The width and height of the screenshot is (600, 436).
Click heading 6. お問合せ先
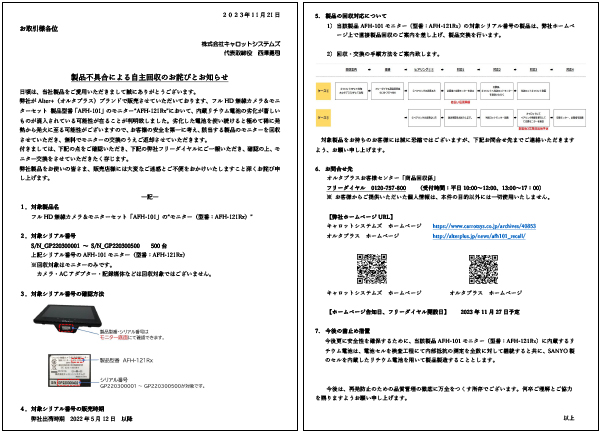point(334,169)
